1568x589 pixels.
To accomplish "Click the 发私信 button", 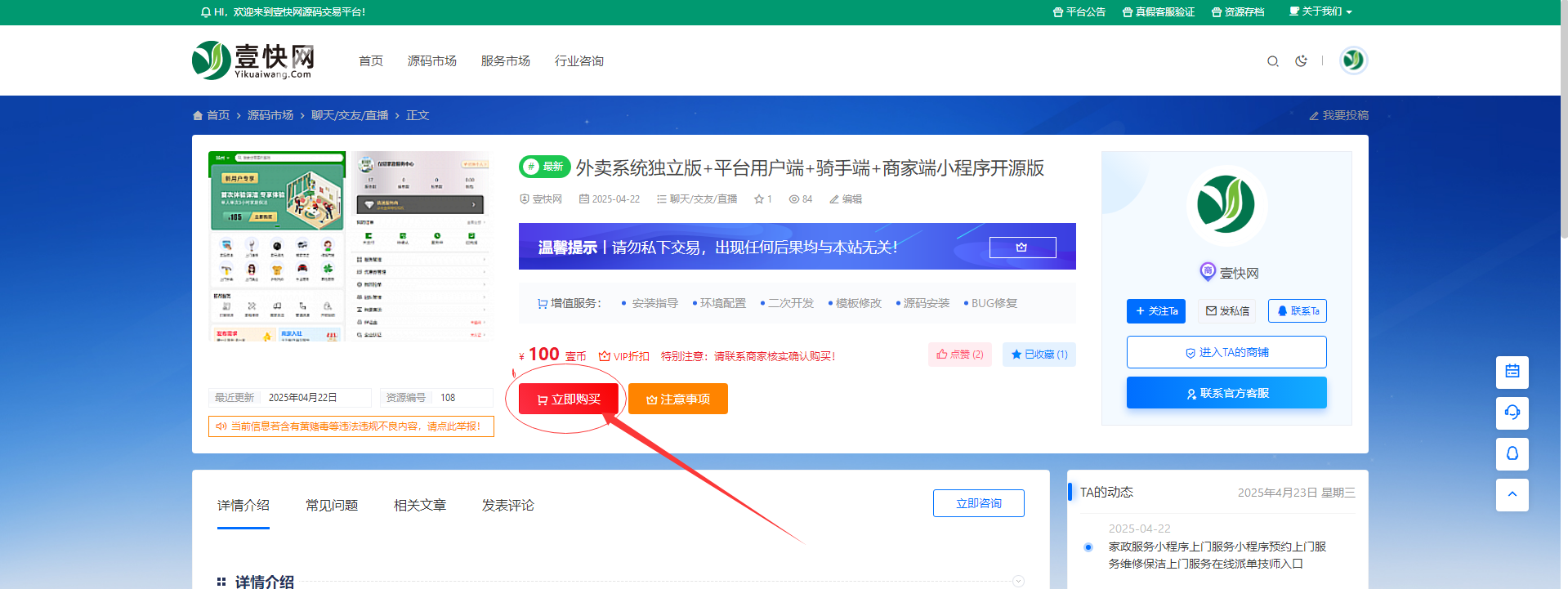I will pyautogui.click(x=1227, y=311).
